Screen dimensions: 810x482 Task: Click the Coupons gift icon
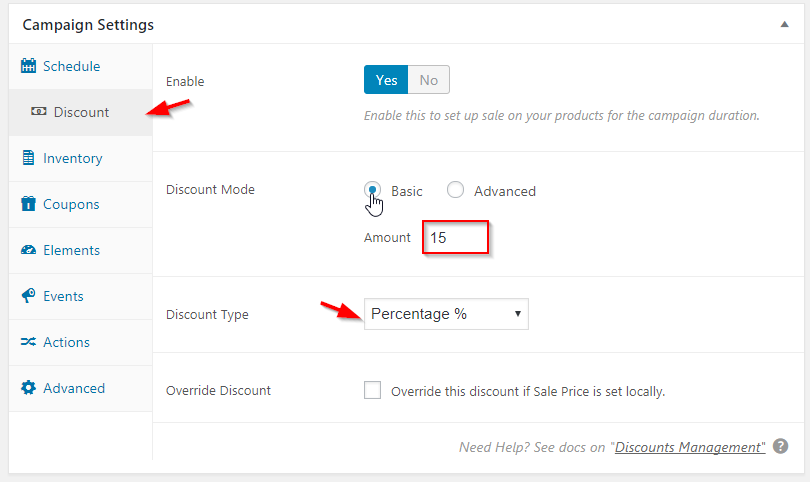pyautogui.click(x=28, y=204)
